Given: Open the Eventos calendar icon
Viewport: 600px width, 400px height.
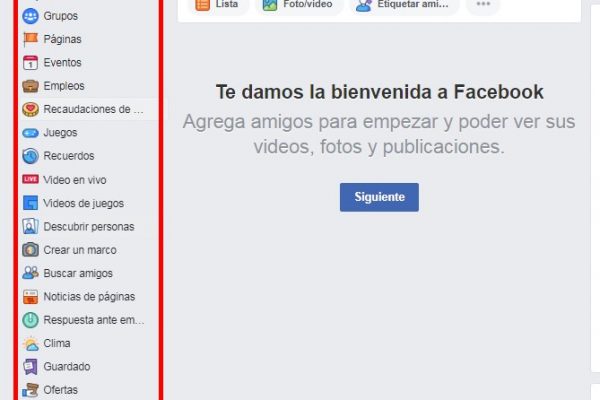Looking at the screenshot, I should point(30,63).
